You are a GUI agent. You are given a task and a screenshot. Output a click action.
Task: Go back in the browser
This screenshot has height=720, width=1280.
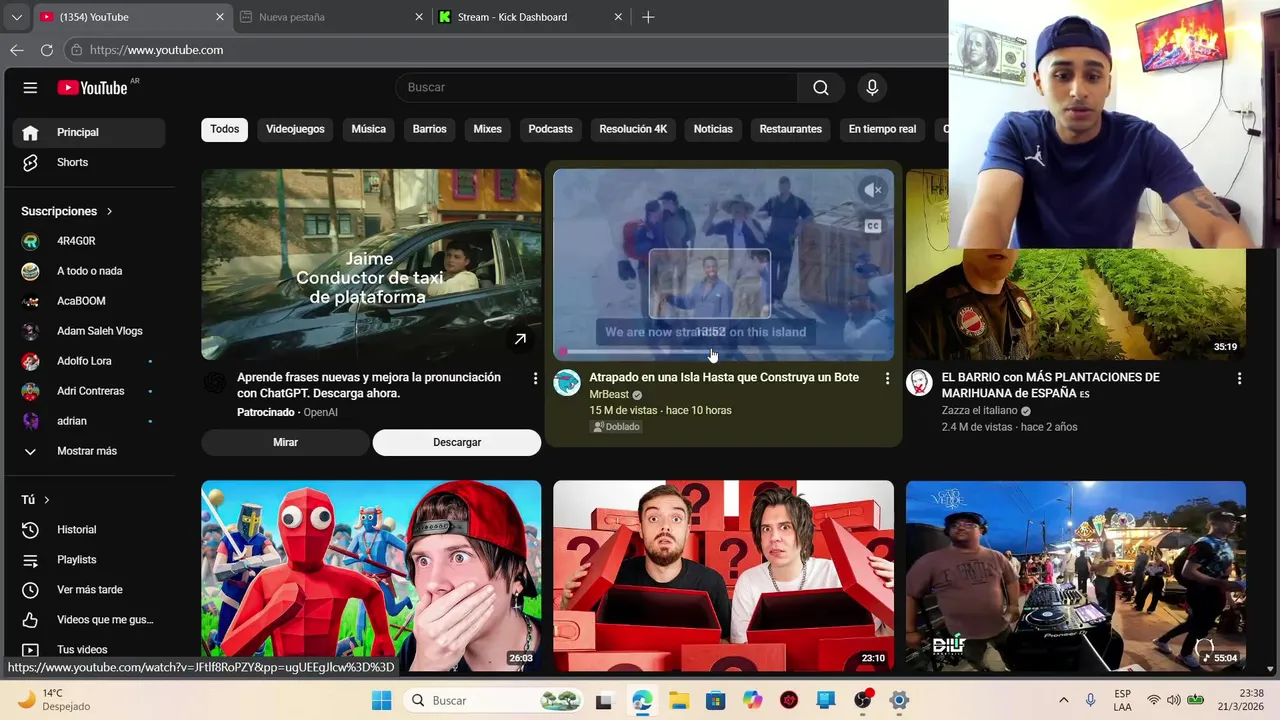coord(17,50)
